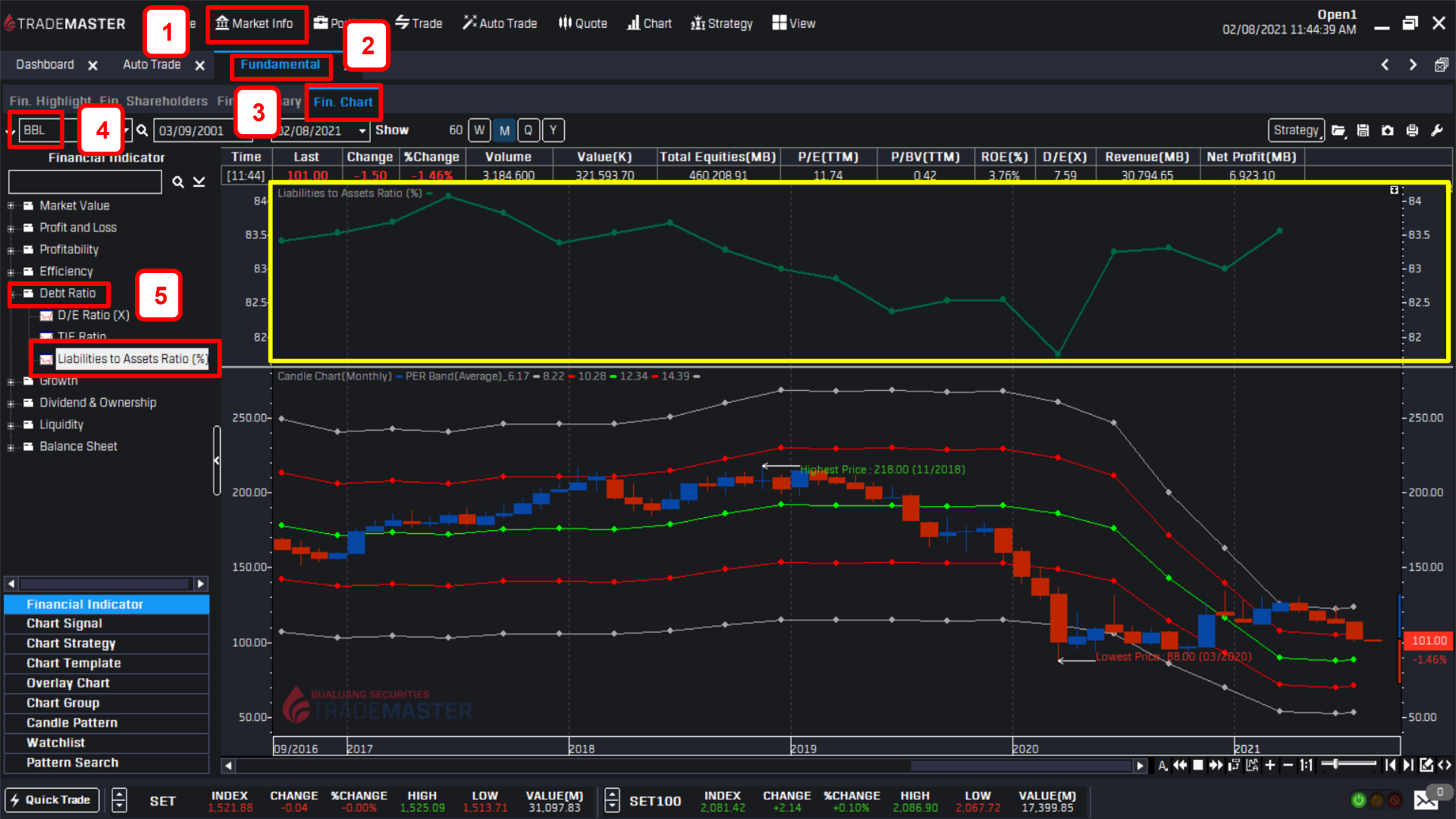The width and height of the screenshot is (1456, 819).
Task: Select Watchlist panel section
Action: pos(106,743)
